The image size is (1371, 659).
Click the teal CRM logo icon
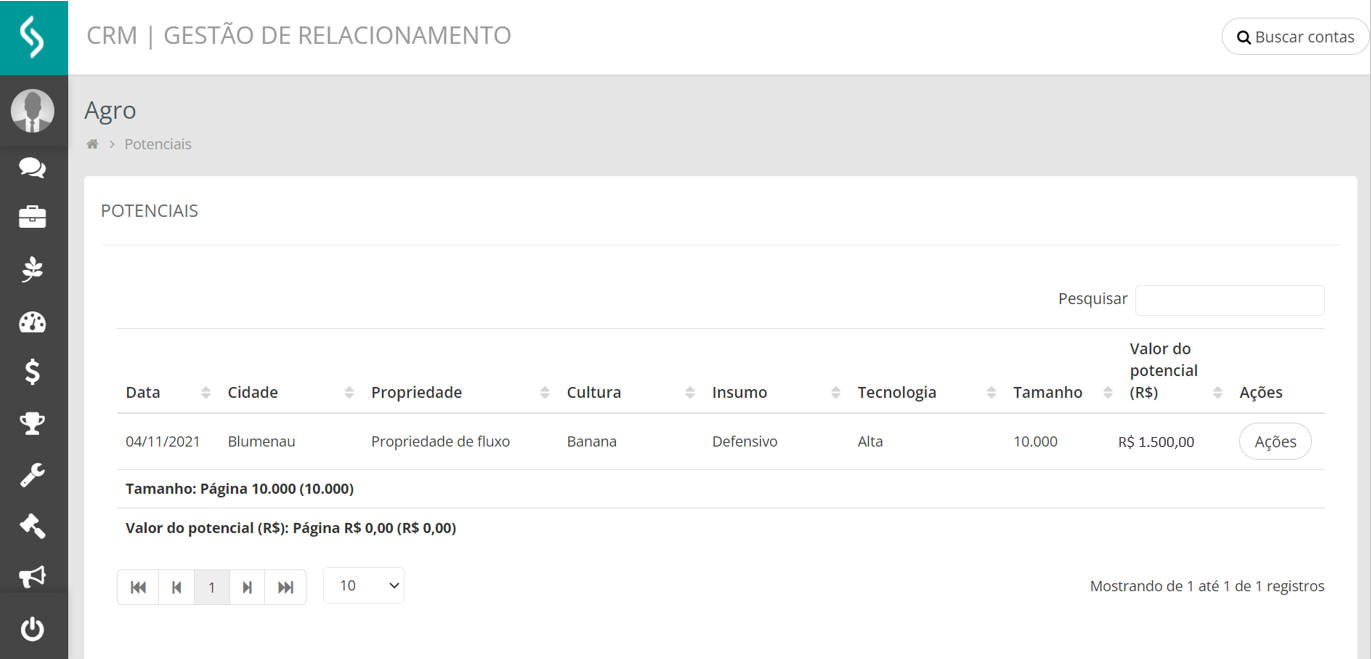point(33,37)
